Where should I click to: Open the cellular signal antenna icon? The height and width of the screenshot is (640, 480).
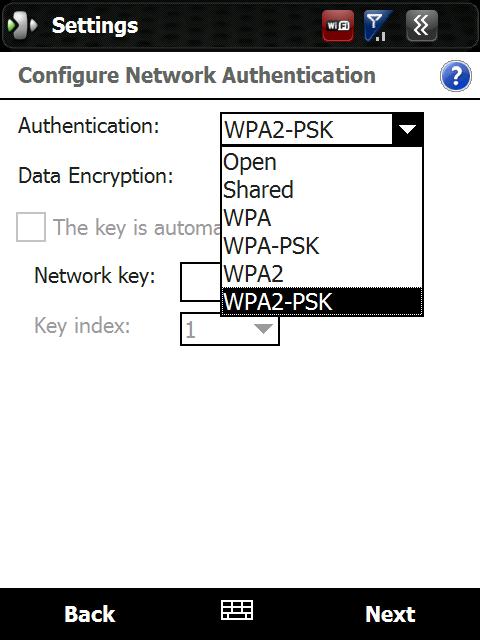point(378,26)
